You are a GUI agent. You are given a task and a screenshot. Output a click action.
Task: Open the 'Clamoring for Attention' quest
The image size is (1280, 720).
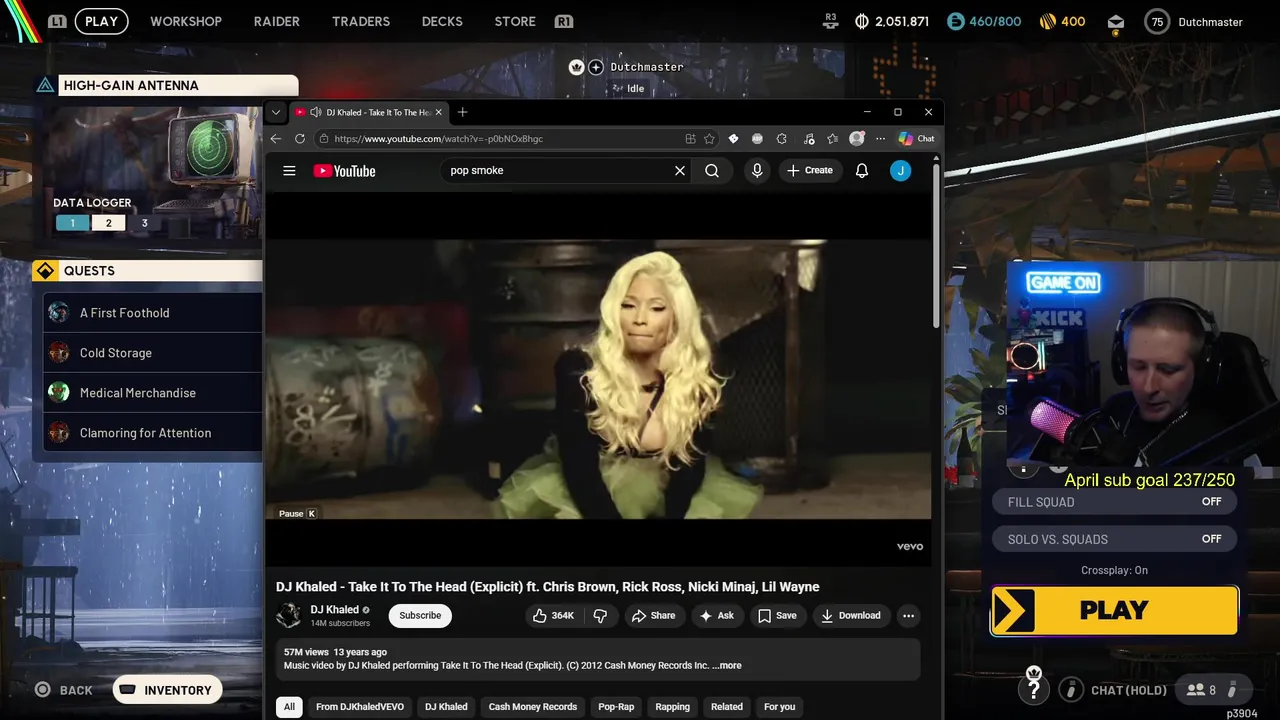[153, 433]
